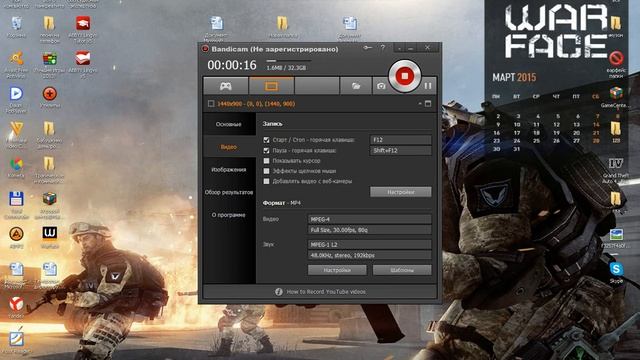This screenshot has height=360, width=640.
Task: Enable the show cursor checkbox
Action: pyautogui.click(x=267, y=161)
